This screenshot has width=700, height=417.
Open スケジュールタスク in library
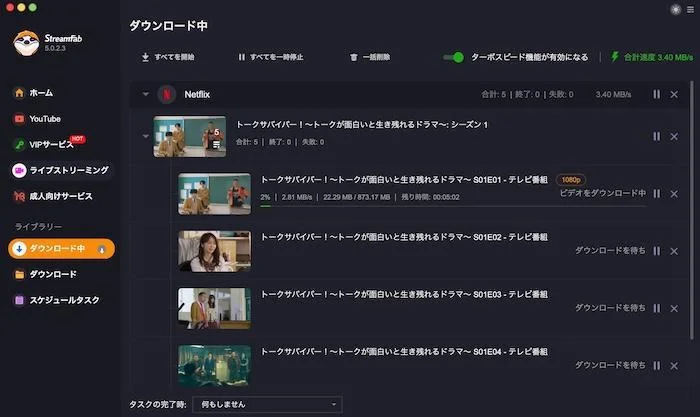pyautogui.click(x=57, y=300)
